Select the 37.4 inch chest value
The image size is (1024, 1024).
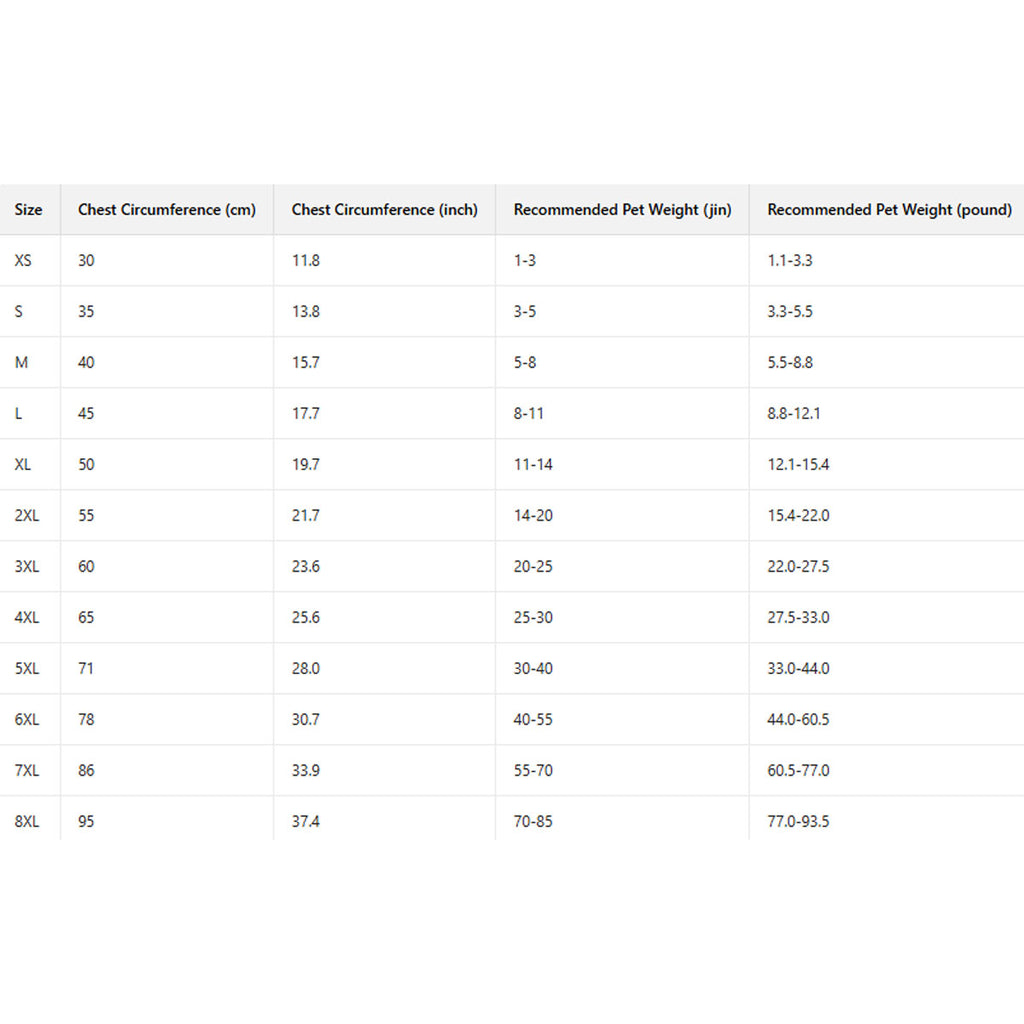point(306,821)
